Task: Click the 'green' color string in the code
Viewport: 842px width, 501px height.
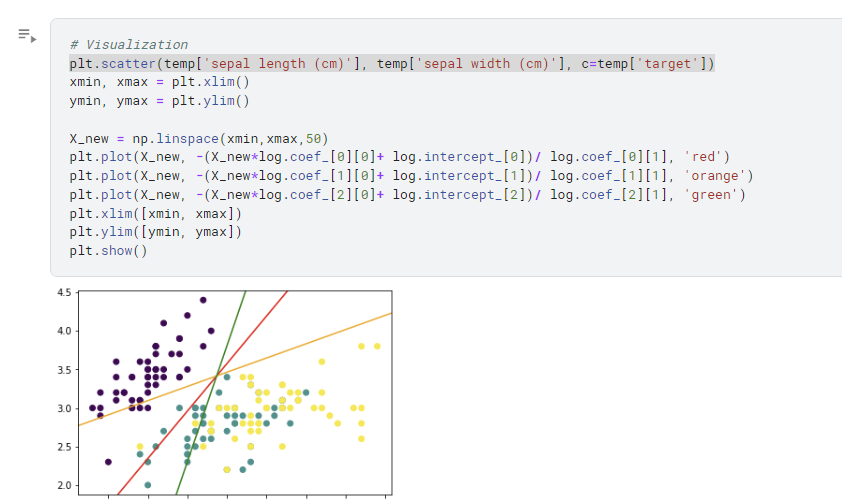Action: pyautogui.click(x=710, y=194)
